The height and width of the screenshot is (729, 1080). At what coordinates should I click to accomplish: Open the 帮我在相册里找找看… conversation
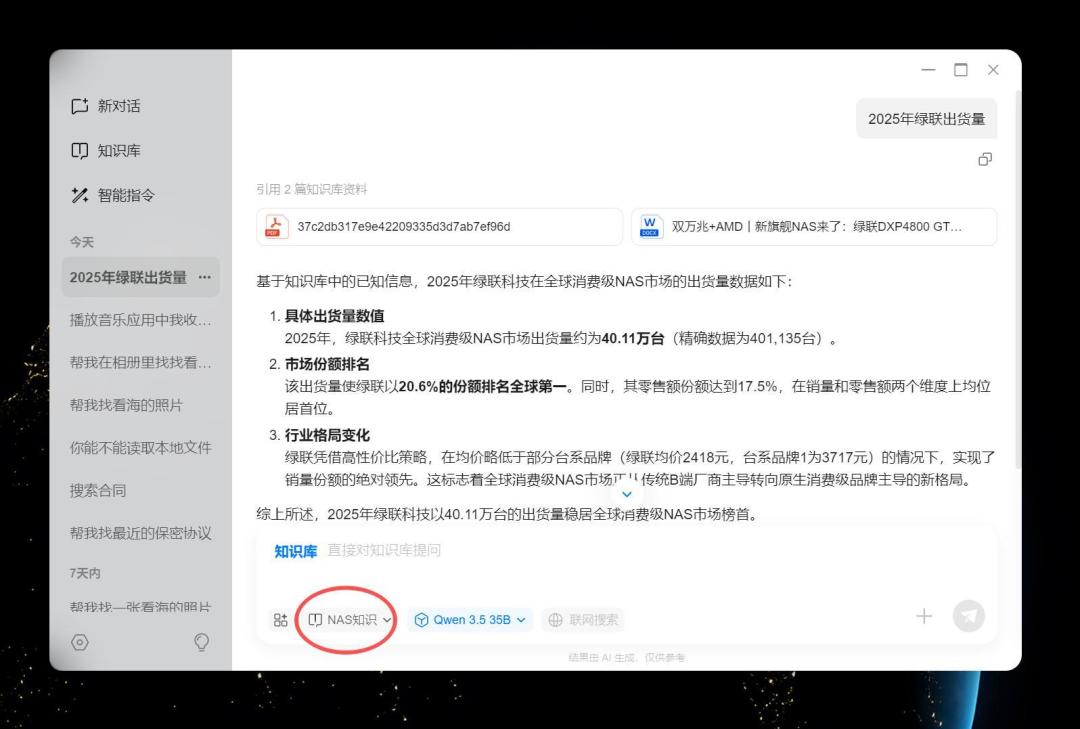tap(141, 362)
